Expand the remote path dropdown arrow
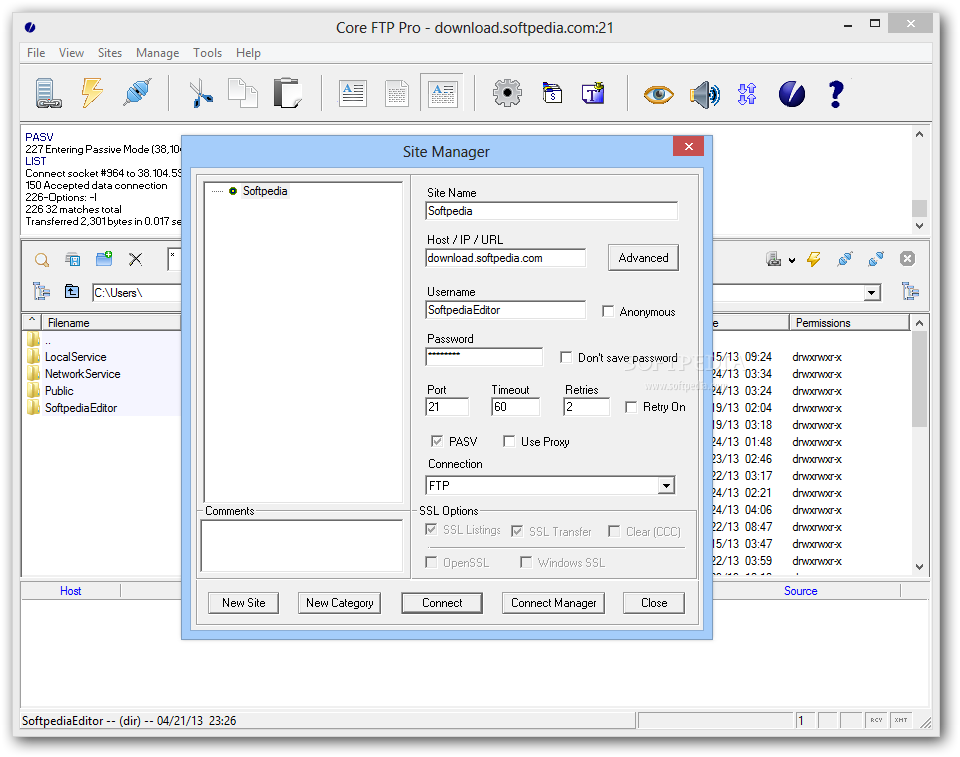This screenshot has width=960, height=757. pos(872,292)
